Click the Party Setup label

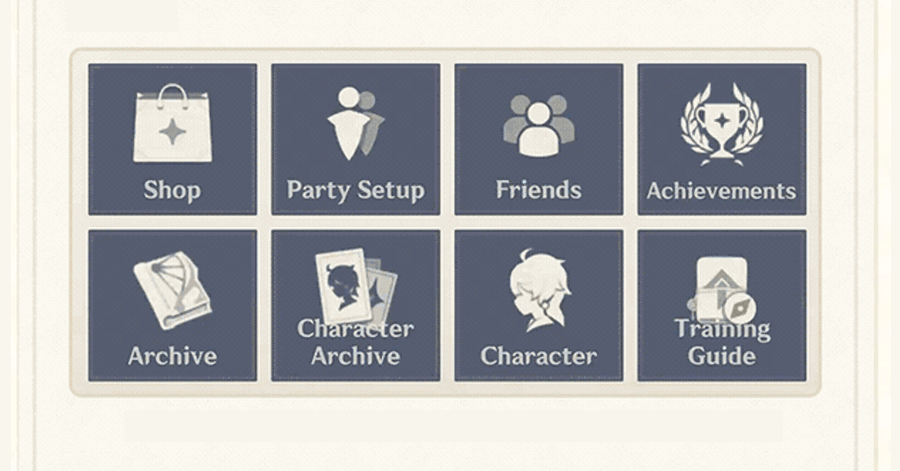[355, 190]
